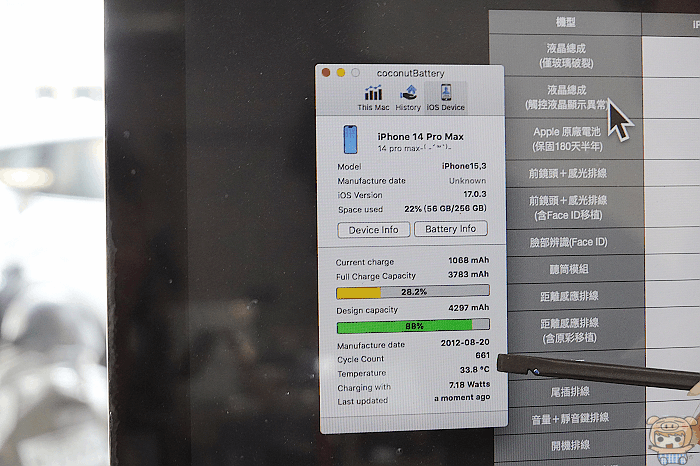
Task: Click the green 88% capacity bar
Action: tap(413, 326)
